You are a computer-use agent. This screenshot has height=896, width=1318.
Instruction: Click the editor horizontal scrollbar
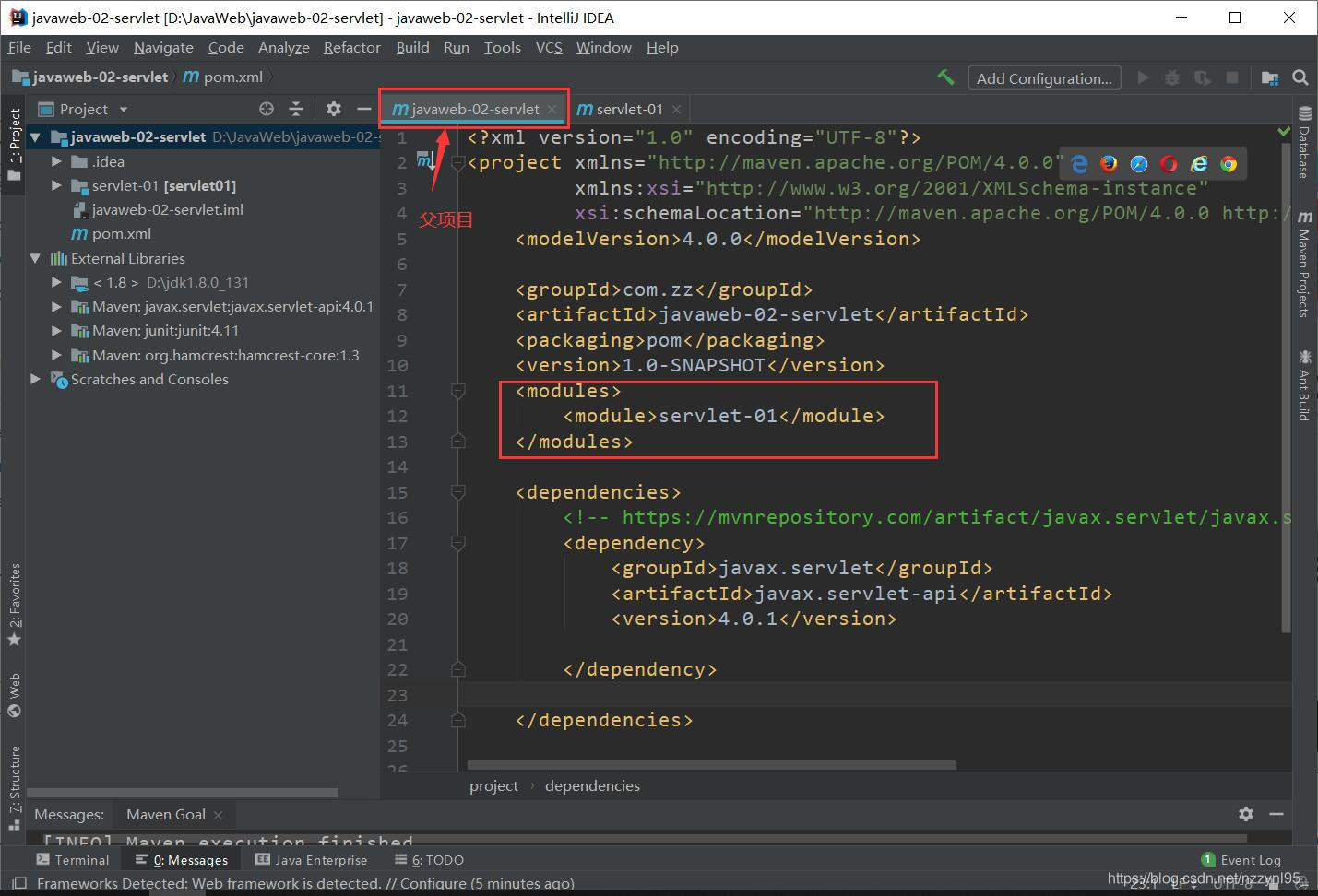[x=712, y=764]
